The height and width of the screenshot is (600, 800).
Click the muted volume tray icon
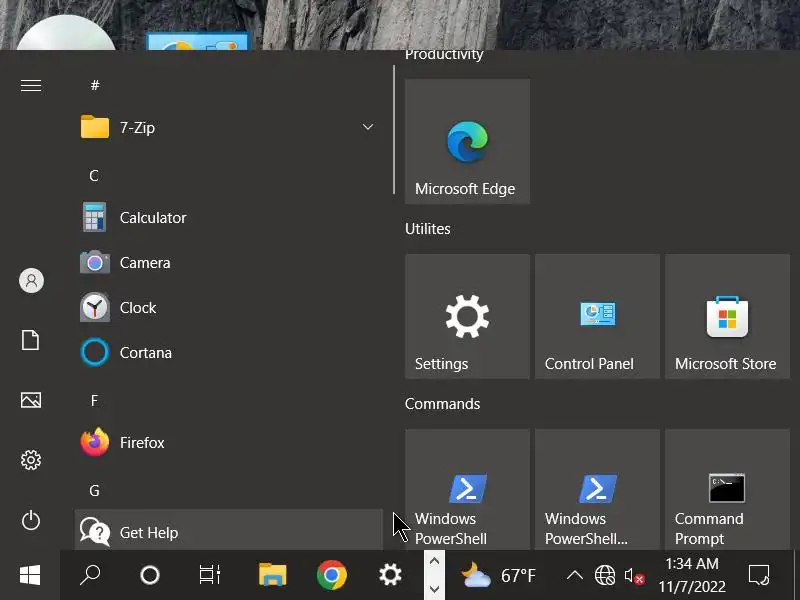click(634, 576)
